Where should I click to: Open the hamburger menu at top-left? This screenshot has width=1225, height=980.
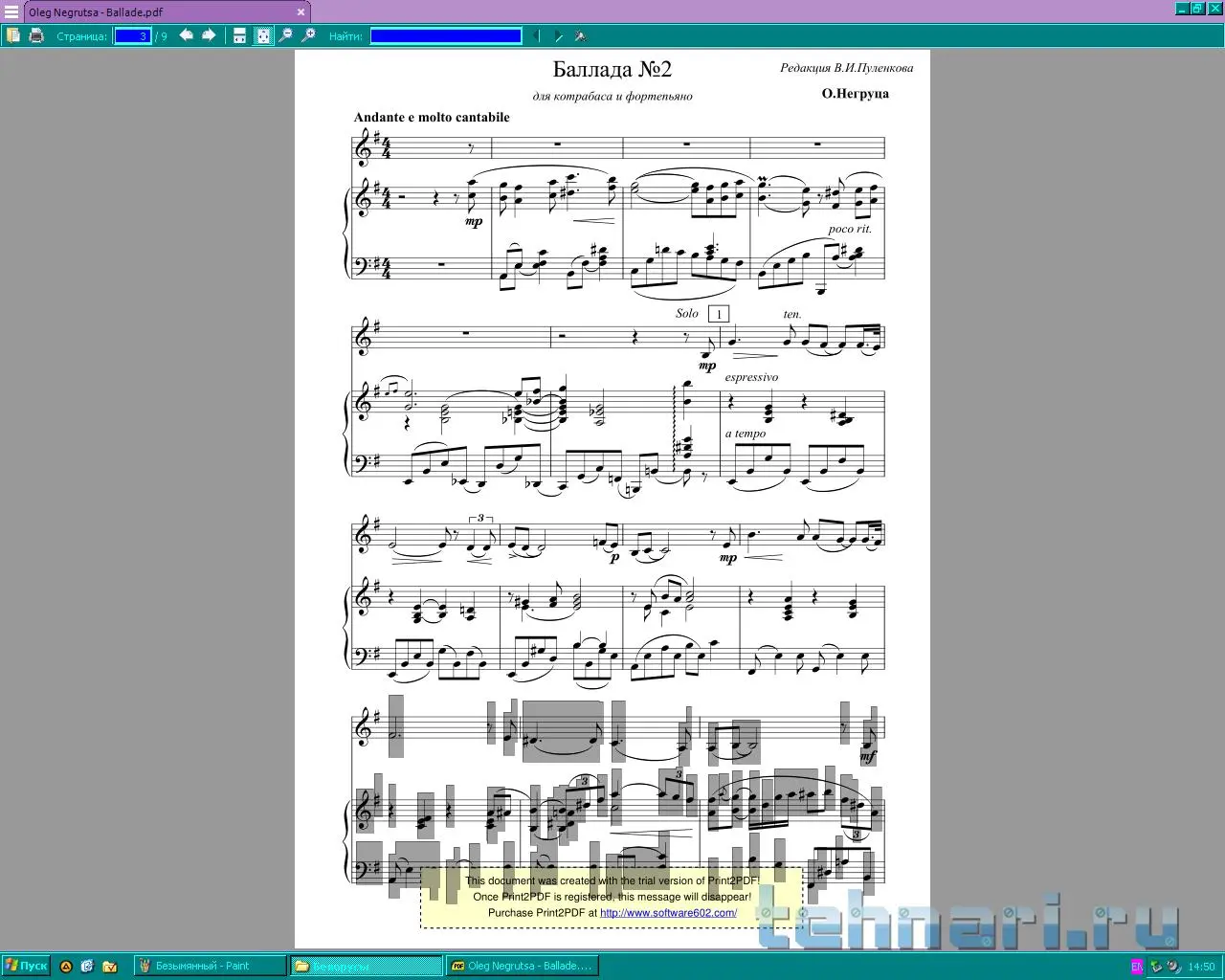point(11,11)
